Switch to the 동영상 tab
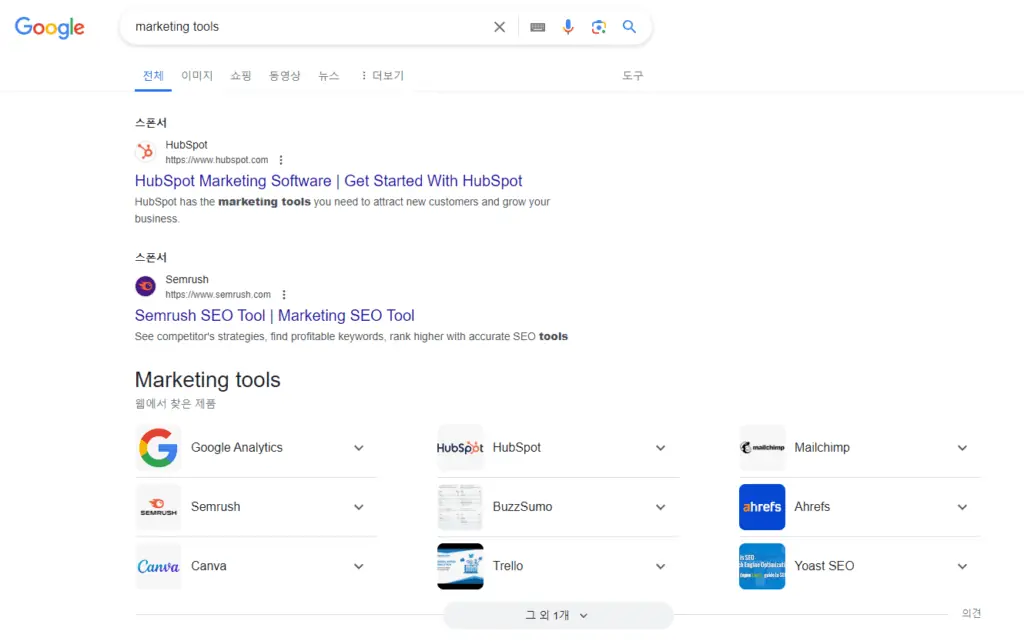The height and width of the screenshot is (641, 1024). click(285, 76)
